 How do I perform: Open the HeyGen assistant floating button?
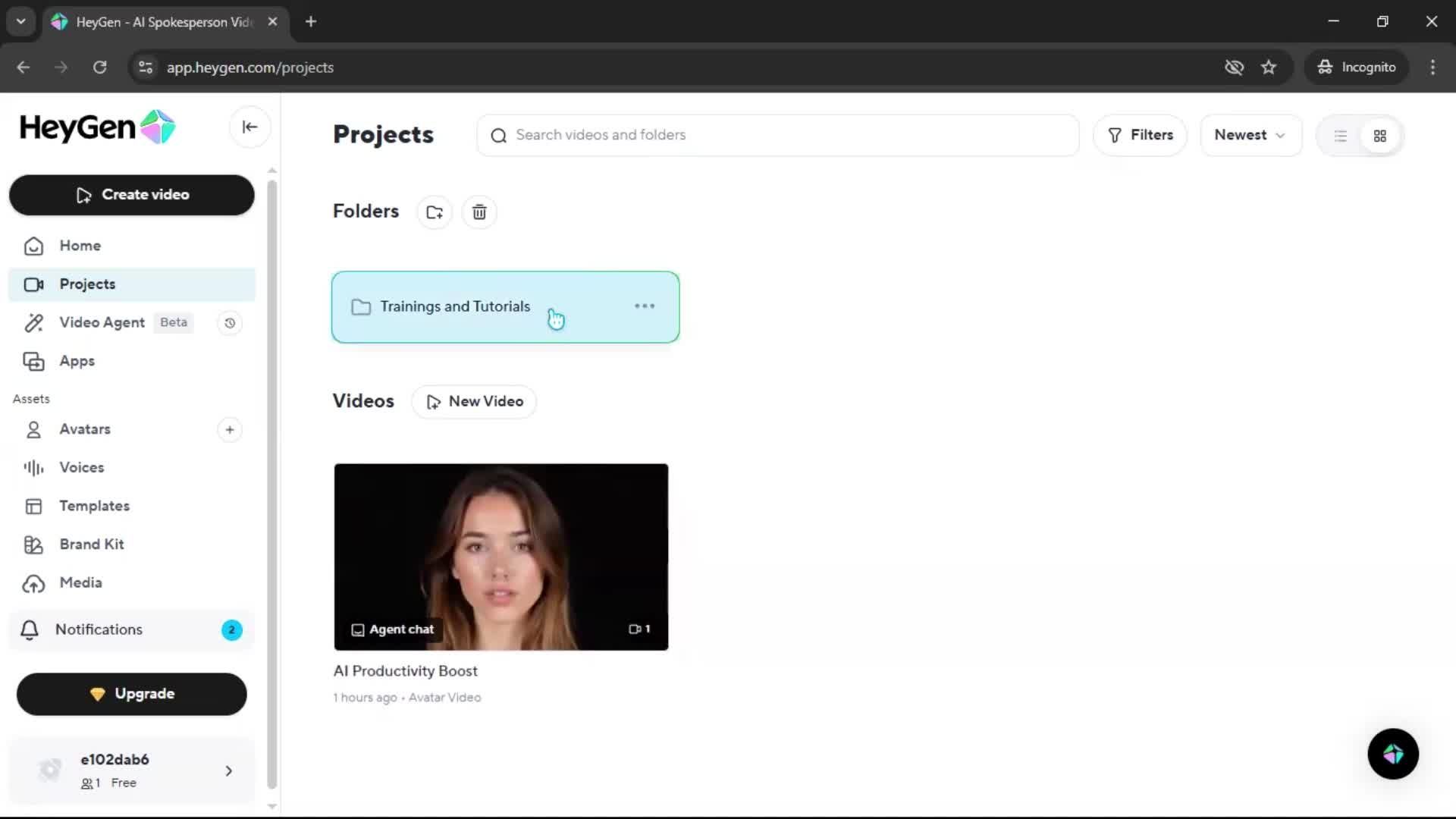click(x=1393, y=754)
